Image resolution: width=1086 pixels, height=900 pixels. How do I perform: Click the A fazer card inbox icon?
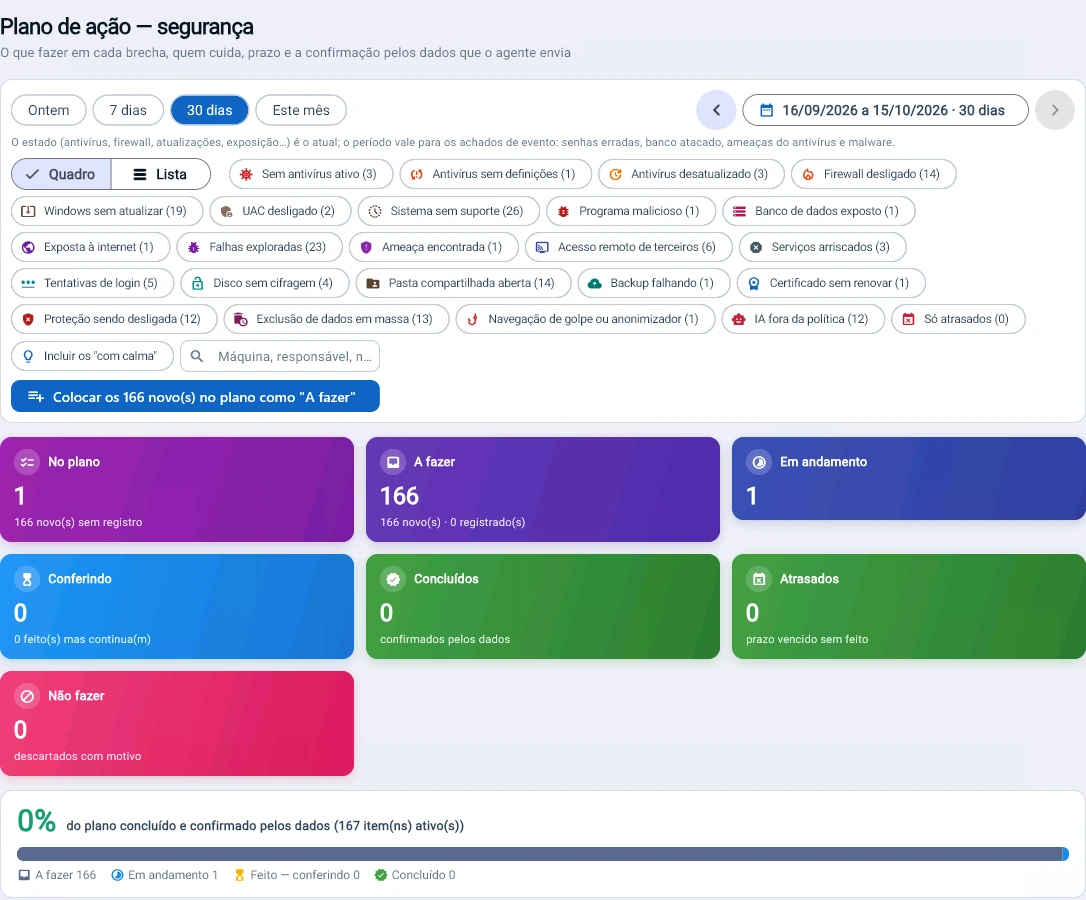(x=393, y=462)
